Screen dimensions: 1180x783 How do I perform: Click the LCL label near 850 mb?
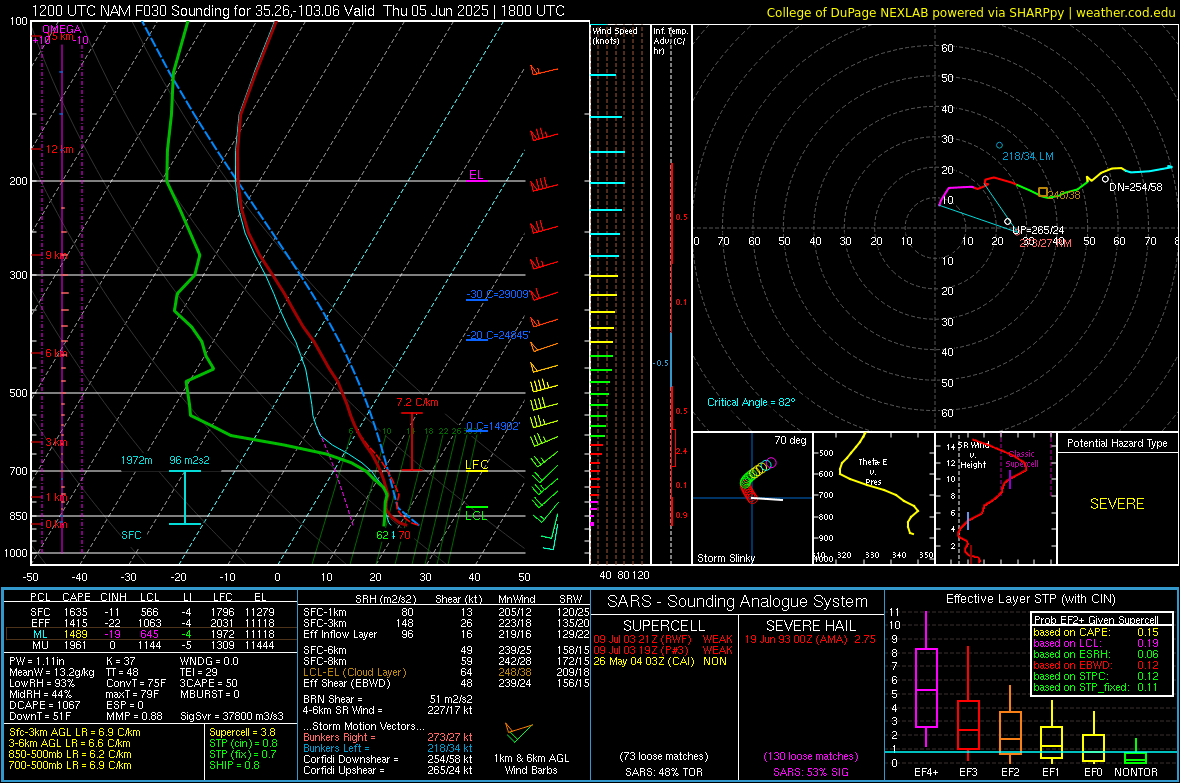(x=476, y=516)
